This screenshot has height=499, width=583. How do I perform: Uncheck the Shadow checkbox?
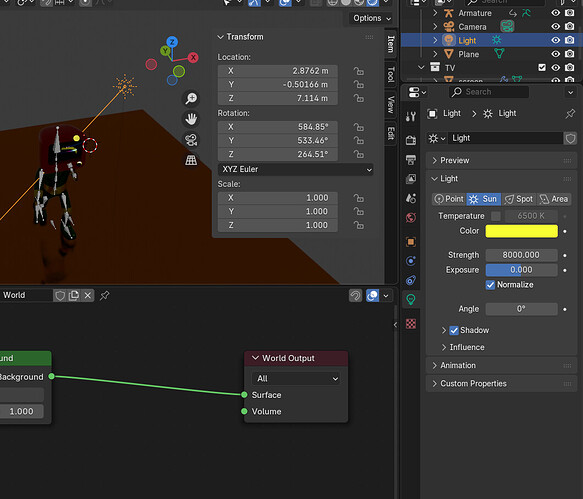[x=454, y=330]
